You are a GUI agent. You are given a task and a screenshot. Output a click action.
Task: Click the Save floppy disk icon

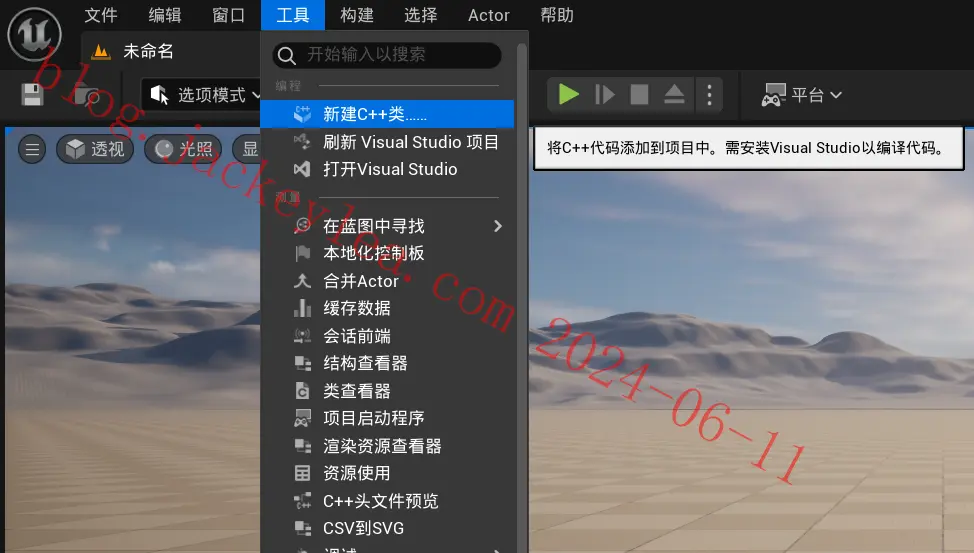[x=32, y=94]
